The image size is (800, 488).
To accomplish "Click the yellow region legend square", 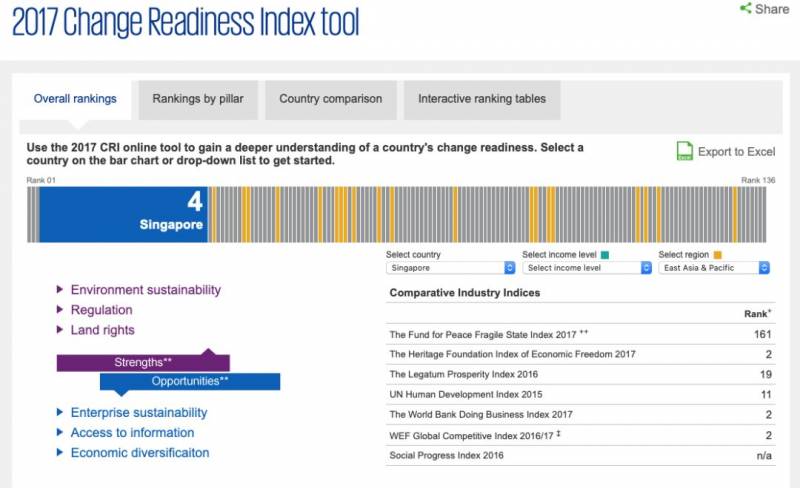I will pos(716,255).
